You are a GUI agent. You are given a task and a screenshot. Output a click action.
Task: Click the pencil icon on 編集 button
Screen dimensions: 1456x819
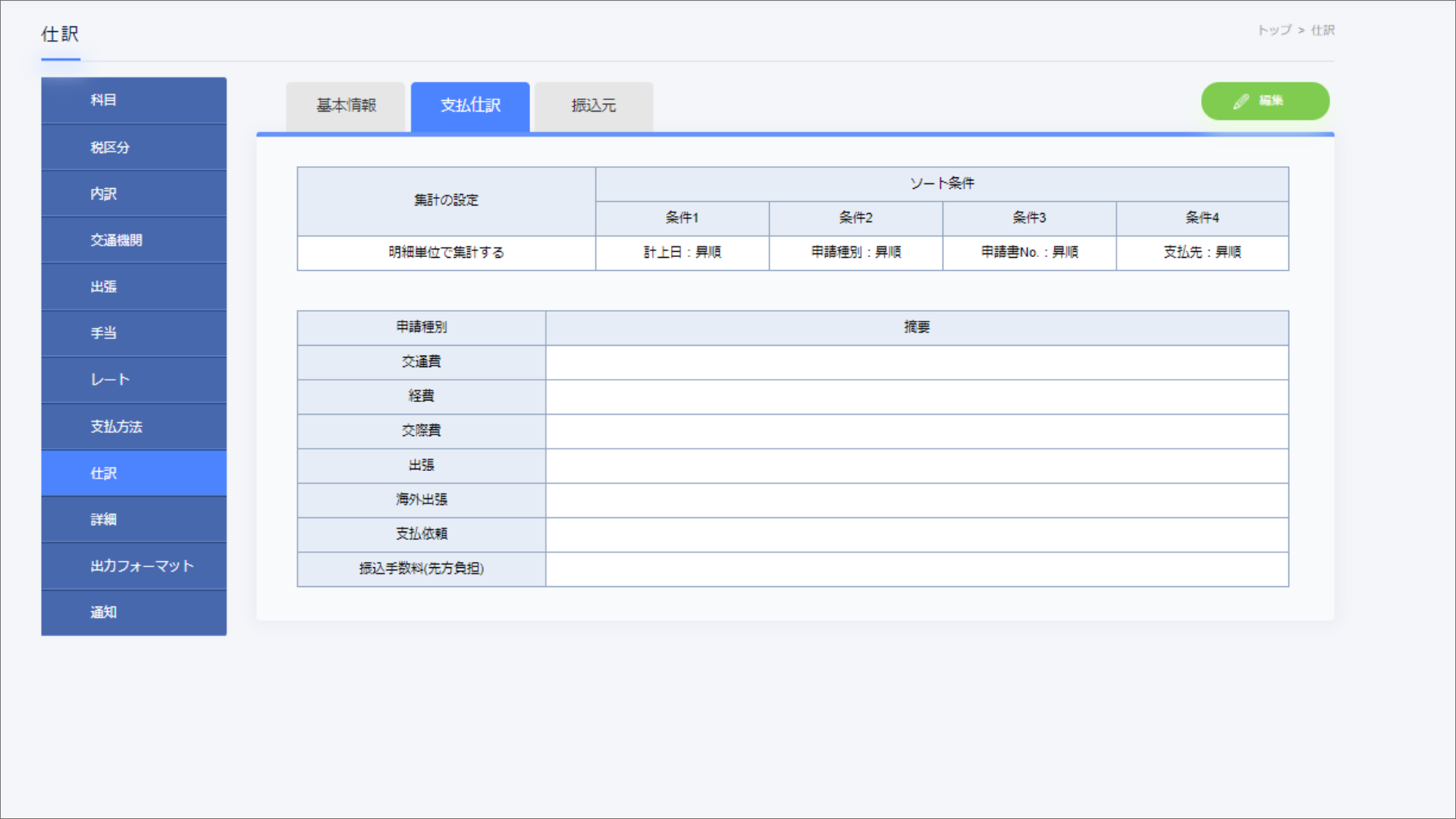[1241, 102]
